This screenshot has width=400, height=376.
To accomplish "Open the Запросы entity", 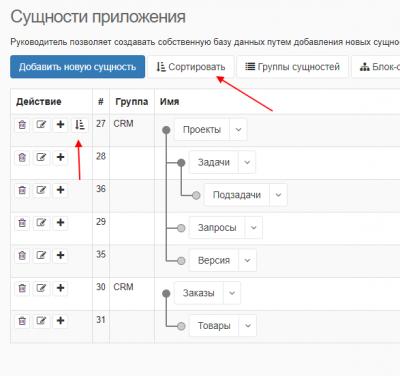I will click(x=217, y=228).
